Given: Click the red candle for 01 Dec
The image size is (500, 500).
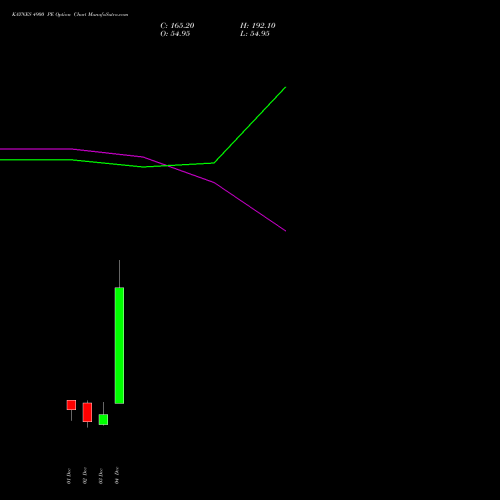Looking at the screenshot, I should (71, 405).
